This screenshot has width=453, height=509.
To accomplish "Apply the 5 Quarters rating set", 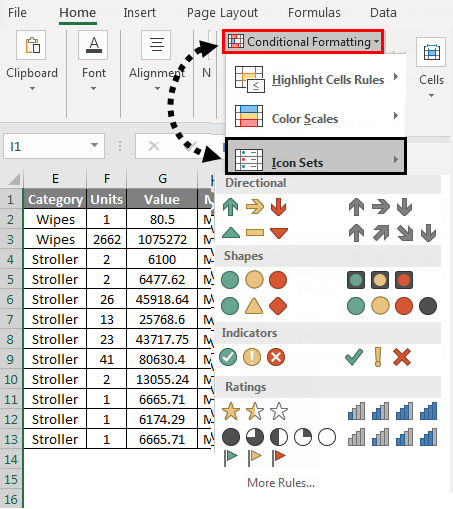I will 279,437.
